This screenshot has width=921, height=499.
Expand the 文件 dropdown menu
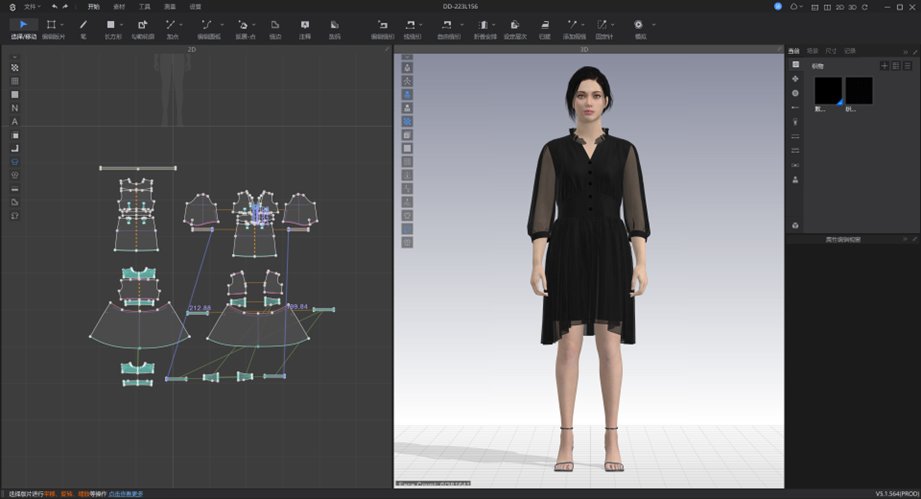tap(32, 6)
